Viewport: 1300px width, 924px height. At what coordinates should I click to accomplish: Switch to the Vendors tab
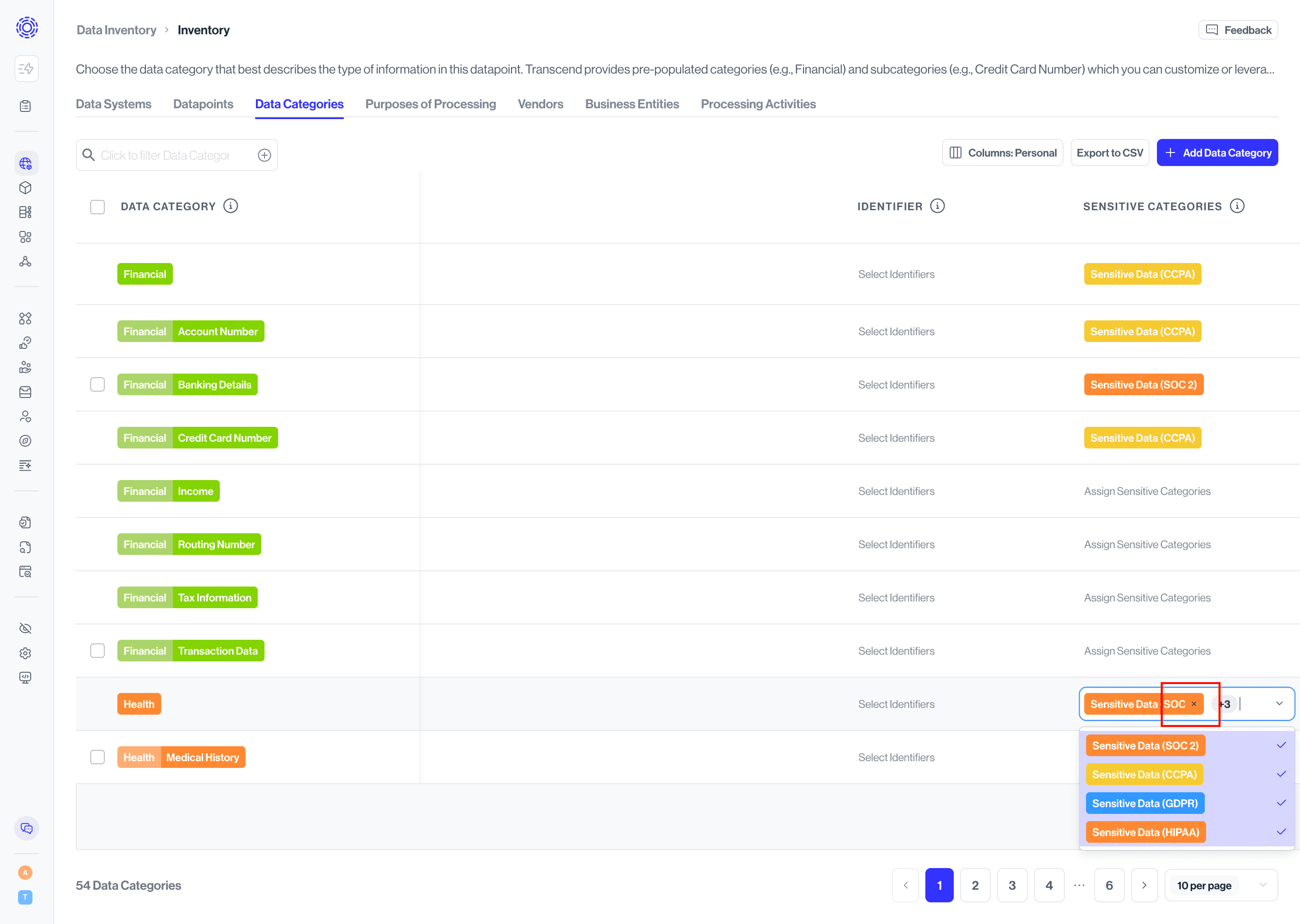click(541, 104)
